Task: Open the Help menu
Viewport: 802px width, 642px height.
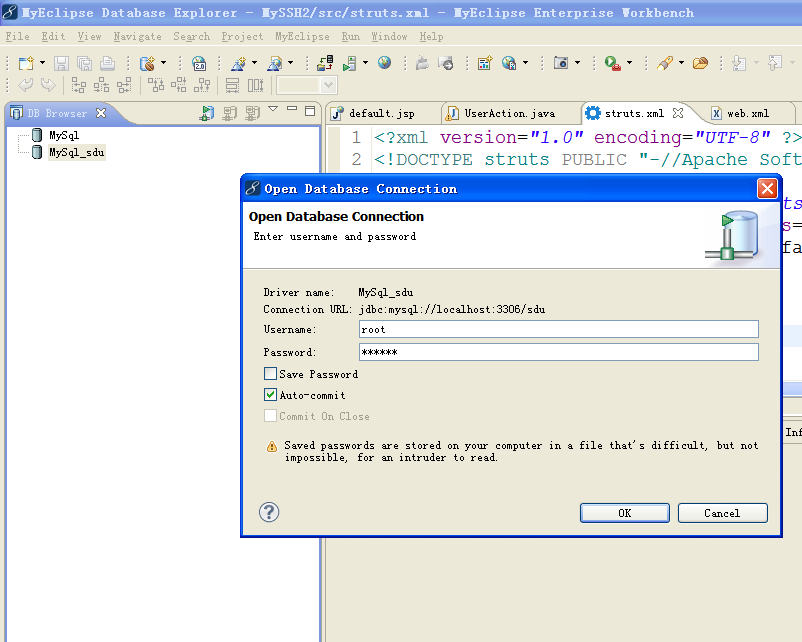Action: click(431, 37)
